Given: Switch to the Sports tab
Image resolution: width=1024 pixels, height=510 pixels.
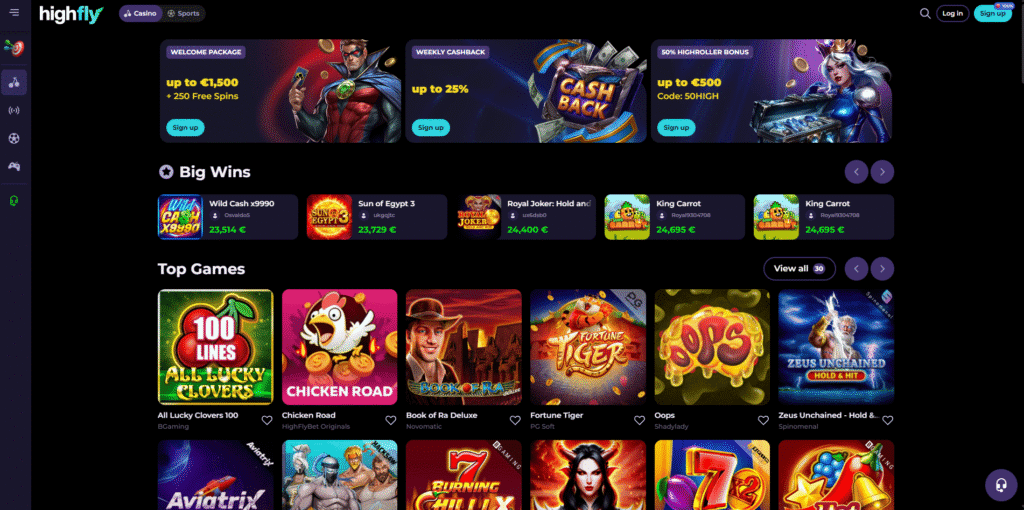Looking at the screenshot, I should pos(184,13).
